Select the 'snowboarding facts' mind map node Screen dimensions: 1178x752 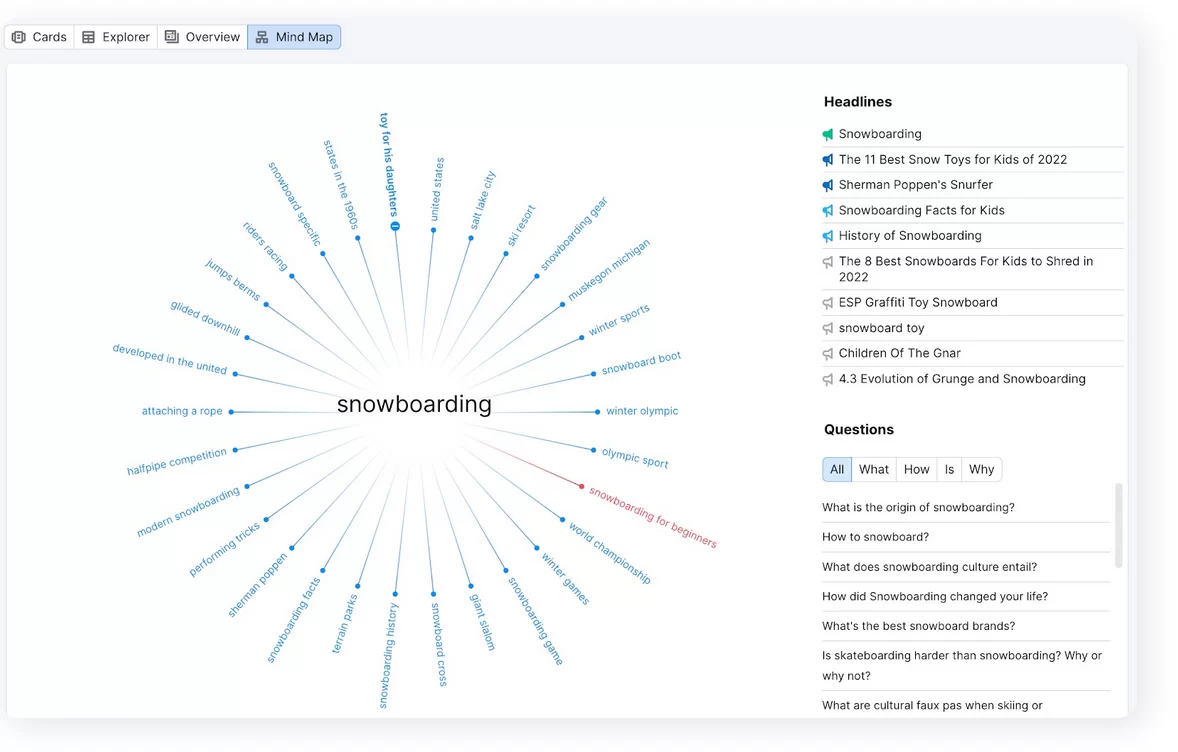294,620
